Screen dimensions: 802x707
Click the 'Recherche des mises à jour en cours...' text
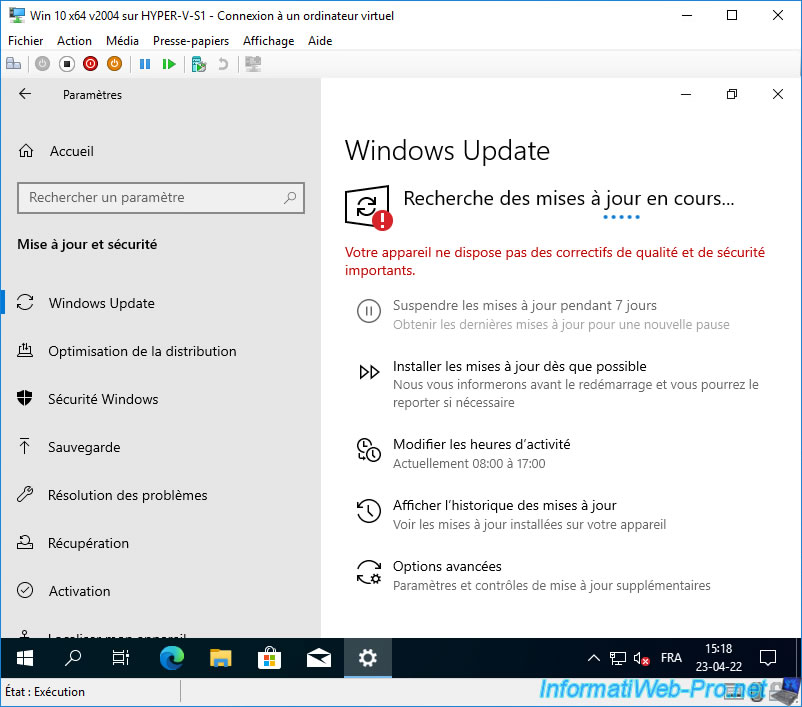click(x=569, y=198)
